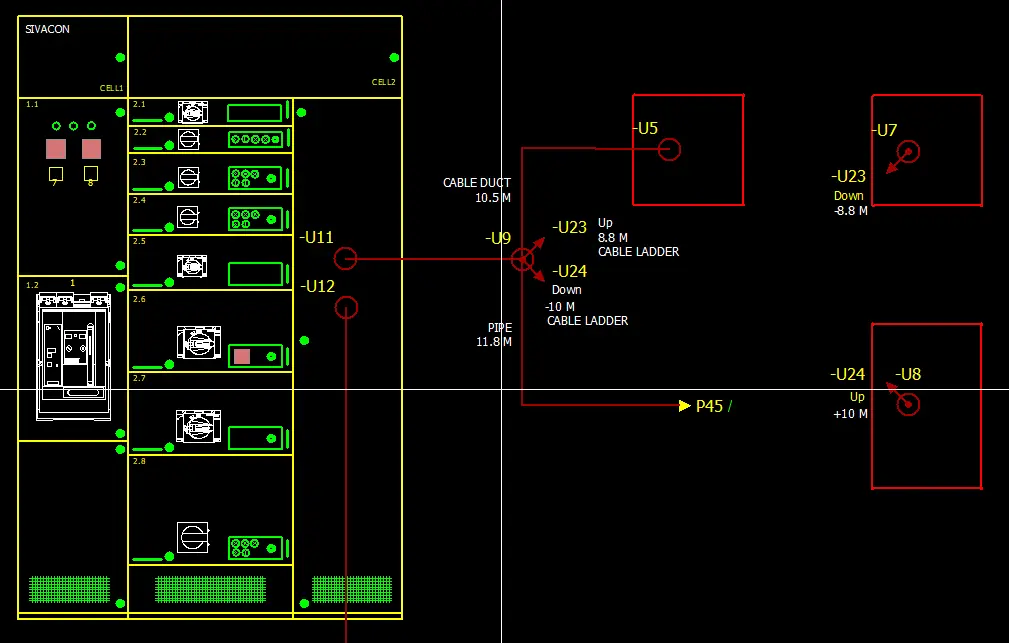Viewport: 1009px width, 643px height.
Task: Select the -U5 circle terminal
Action: pyautogui.click(x=669, y=149)
